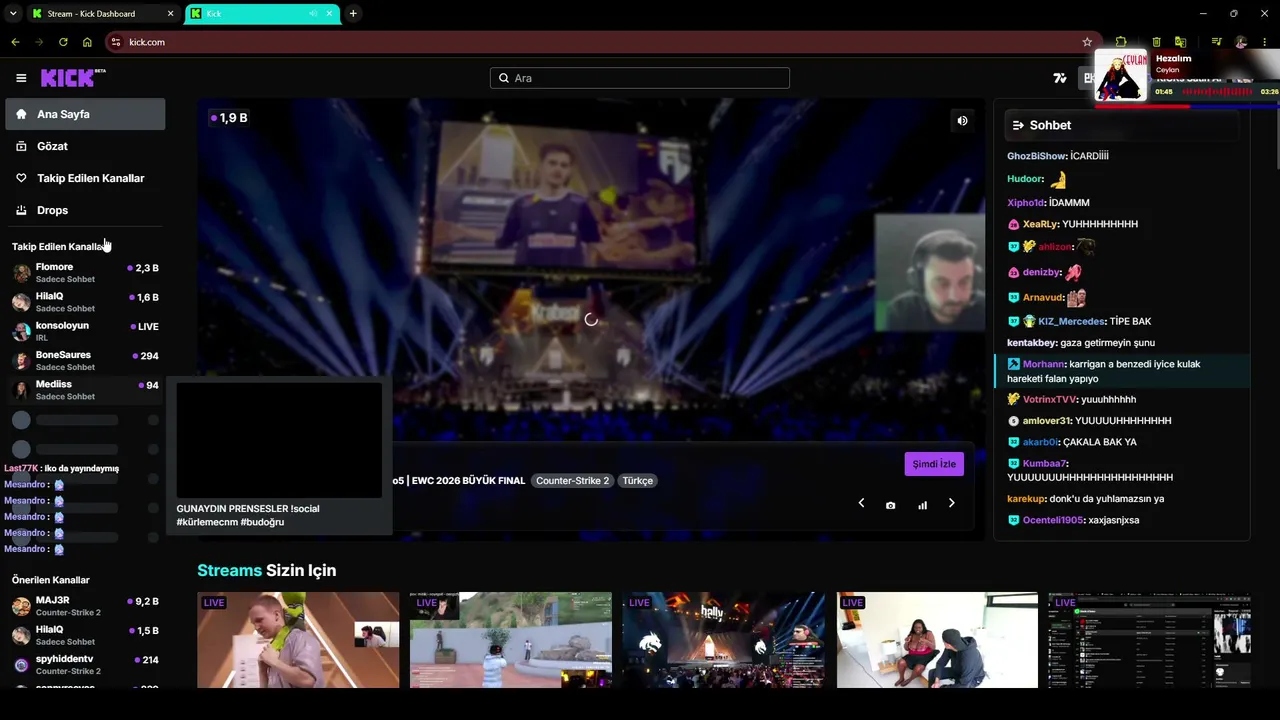Bookmark this page with the star

(x=1087, y=42)
